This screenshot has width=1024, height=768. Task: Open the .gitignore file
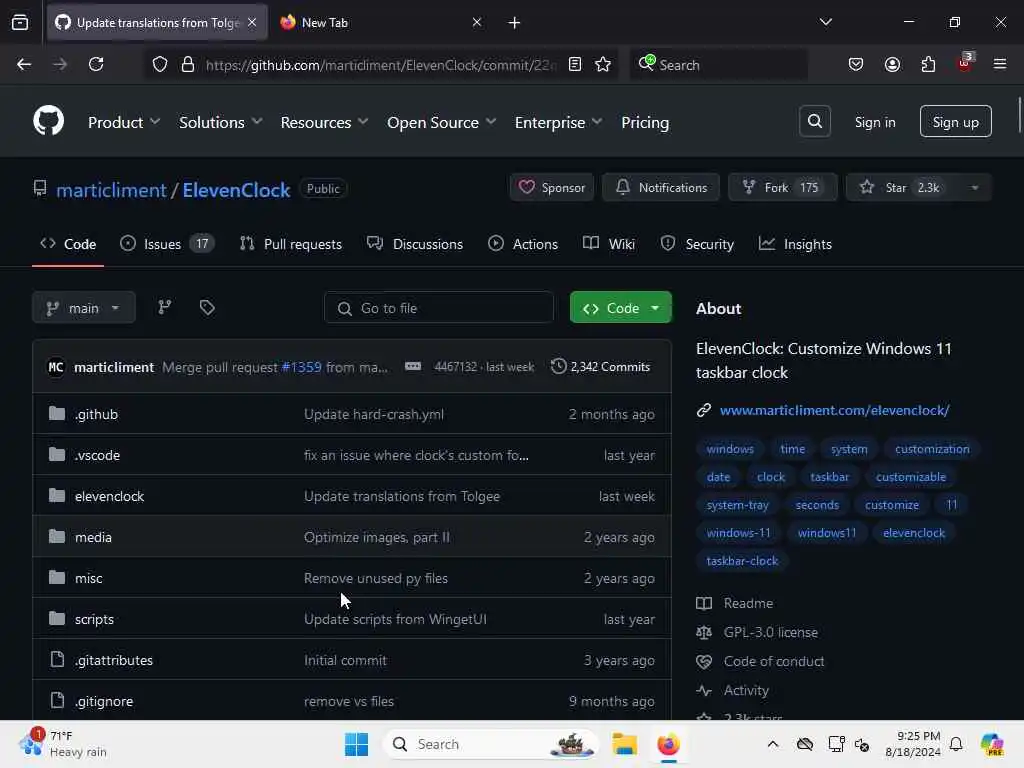[x=104, y=701]
